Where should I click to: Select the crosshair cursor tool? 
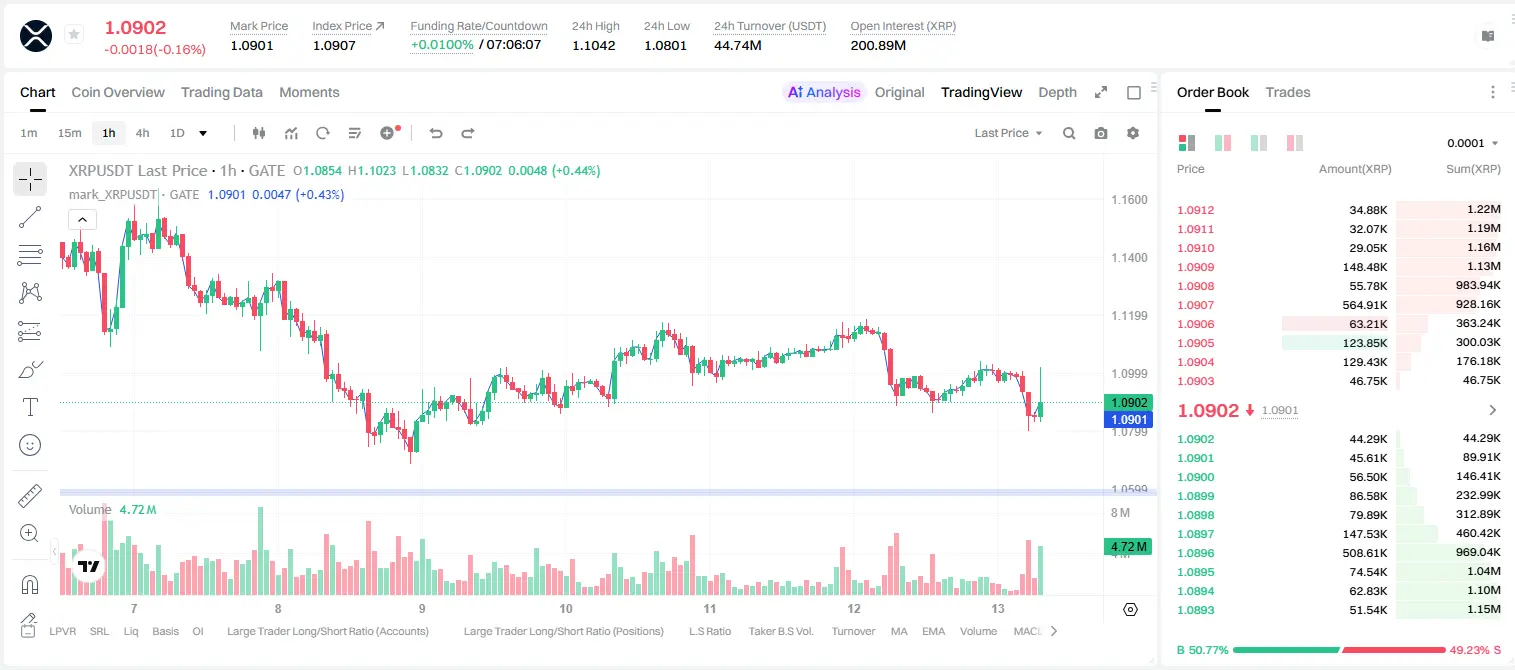tap(30, 180)
